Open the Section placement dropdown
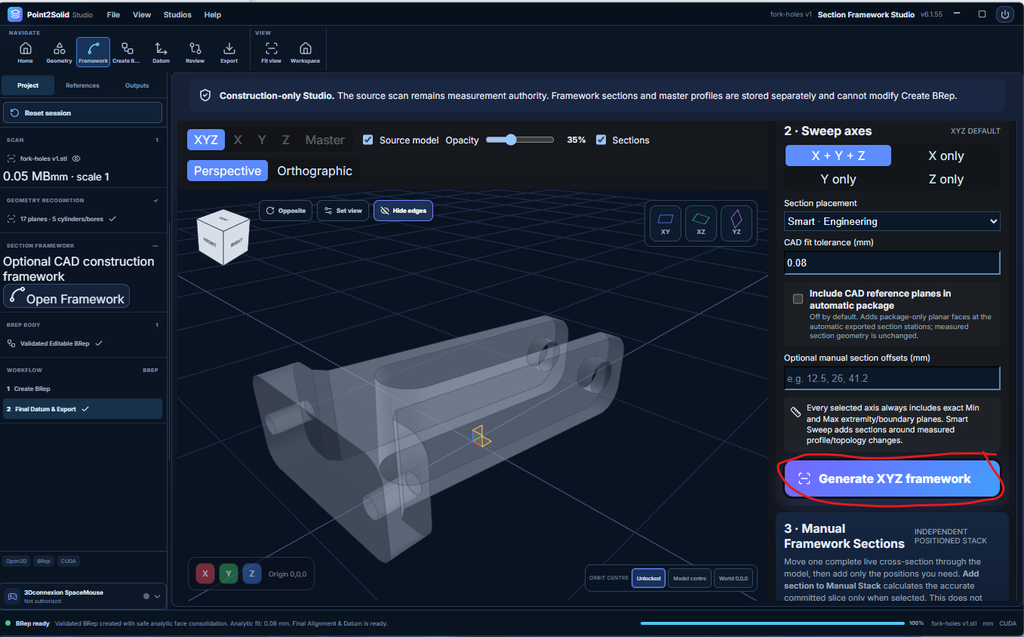 (891, 221)
